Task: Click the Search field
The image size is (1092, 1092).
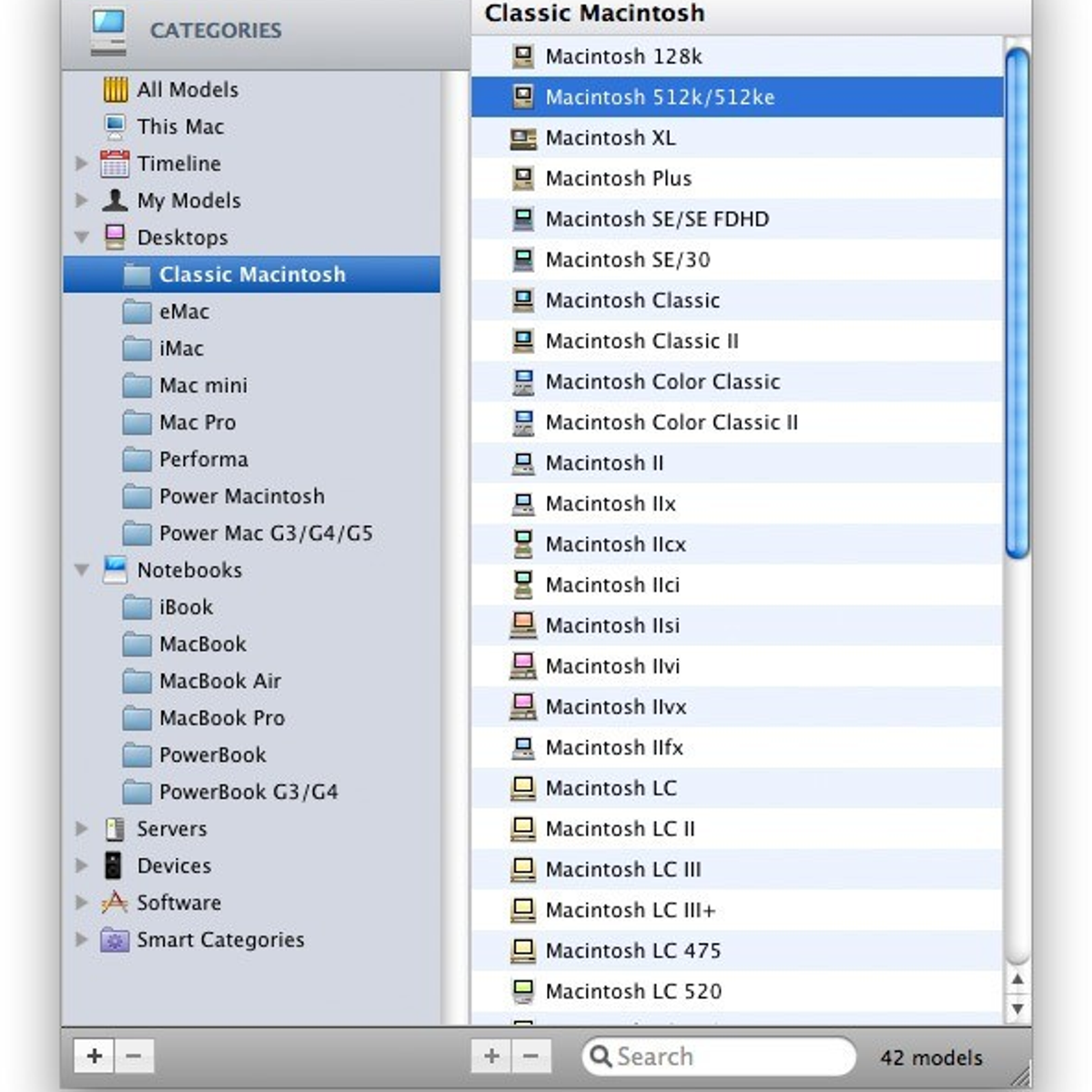Action: click(x=728, y=1057)
